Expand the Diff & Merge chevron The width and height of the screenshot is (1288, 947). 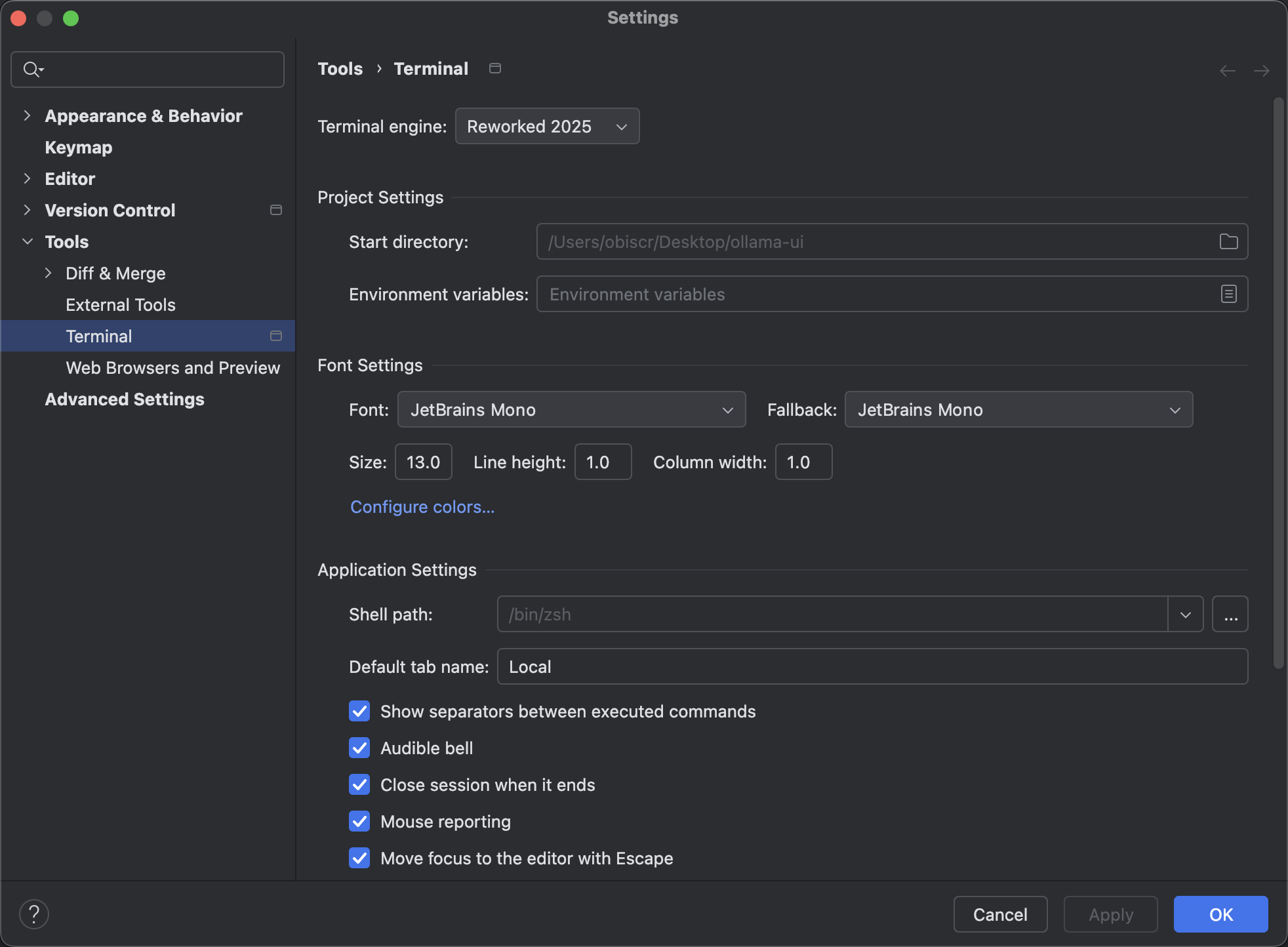click(x=48, y=273)
